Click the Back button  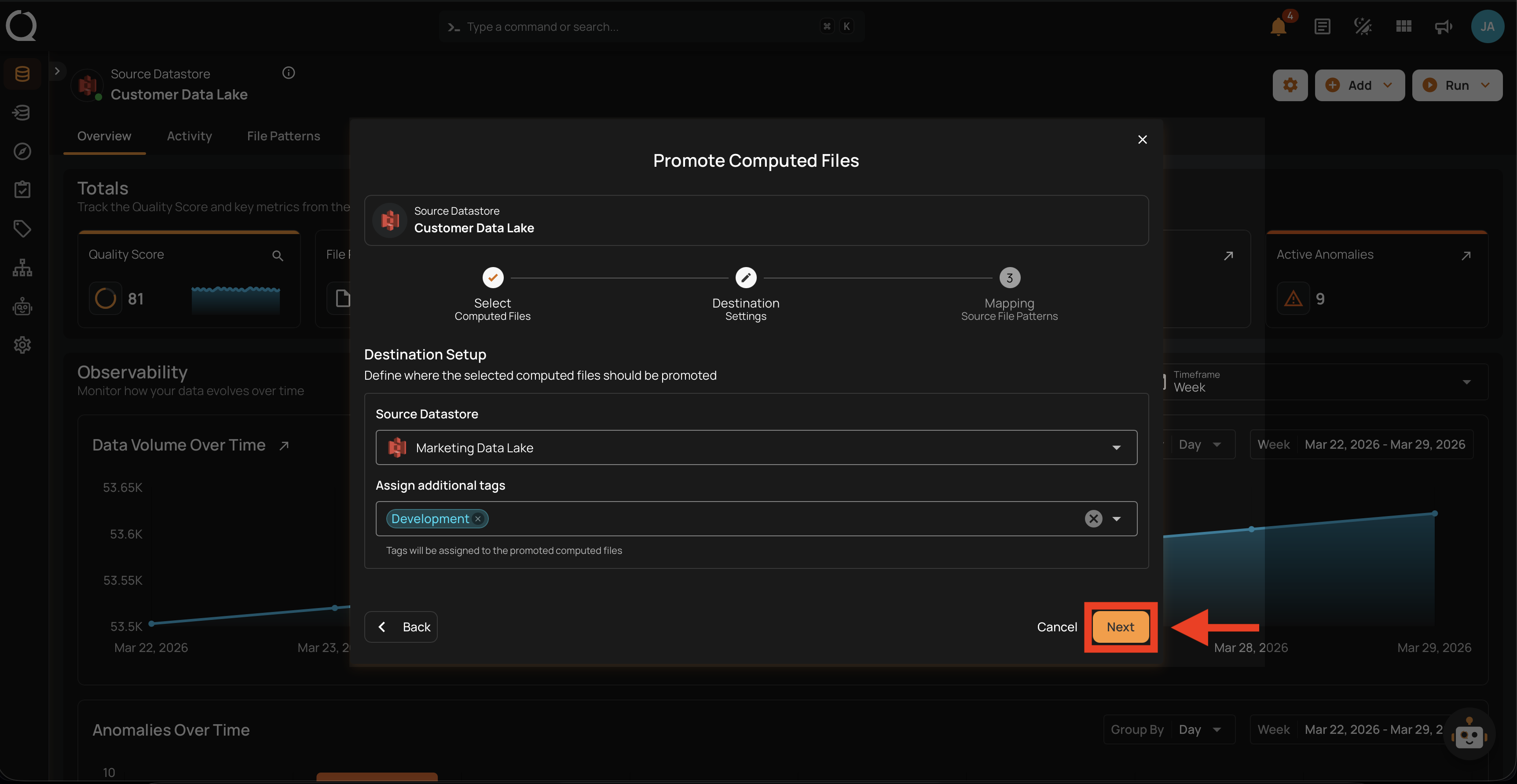click(401, 627)
